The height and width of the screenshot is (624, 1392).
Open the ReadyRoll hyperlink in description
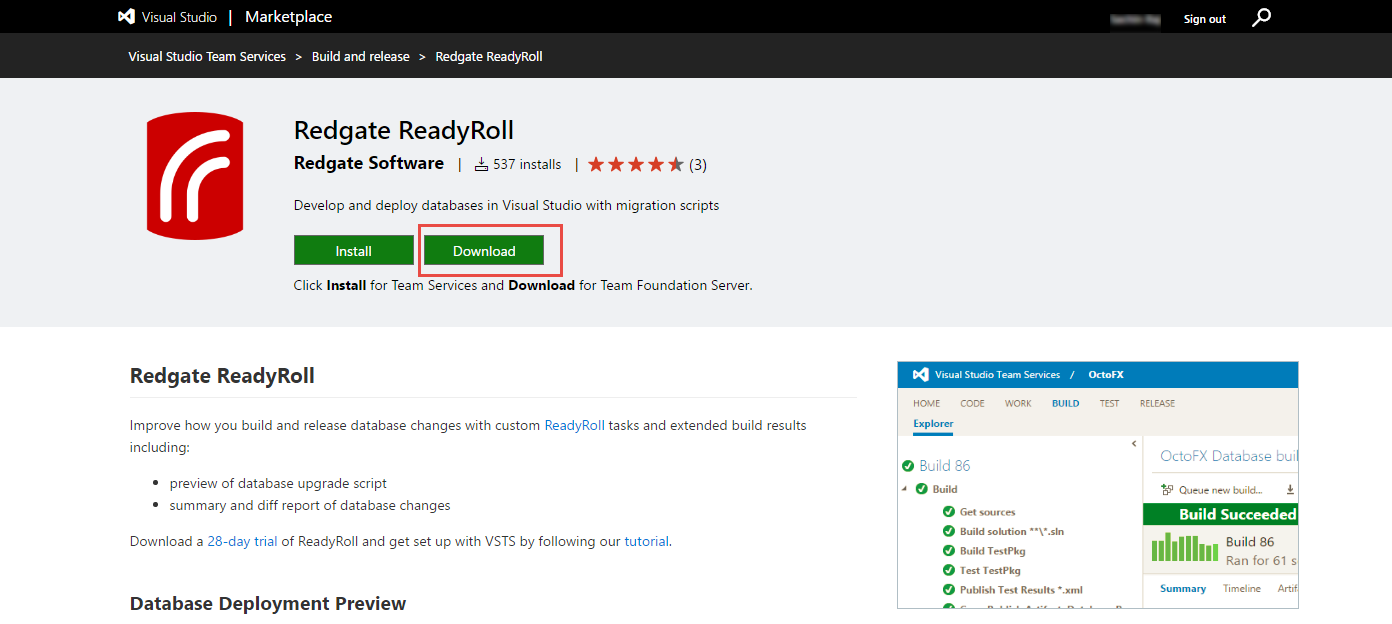[x=574, y=425]
